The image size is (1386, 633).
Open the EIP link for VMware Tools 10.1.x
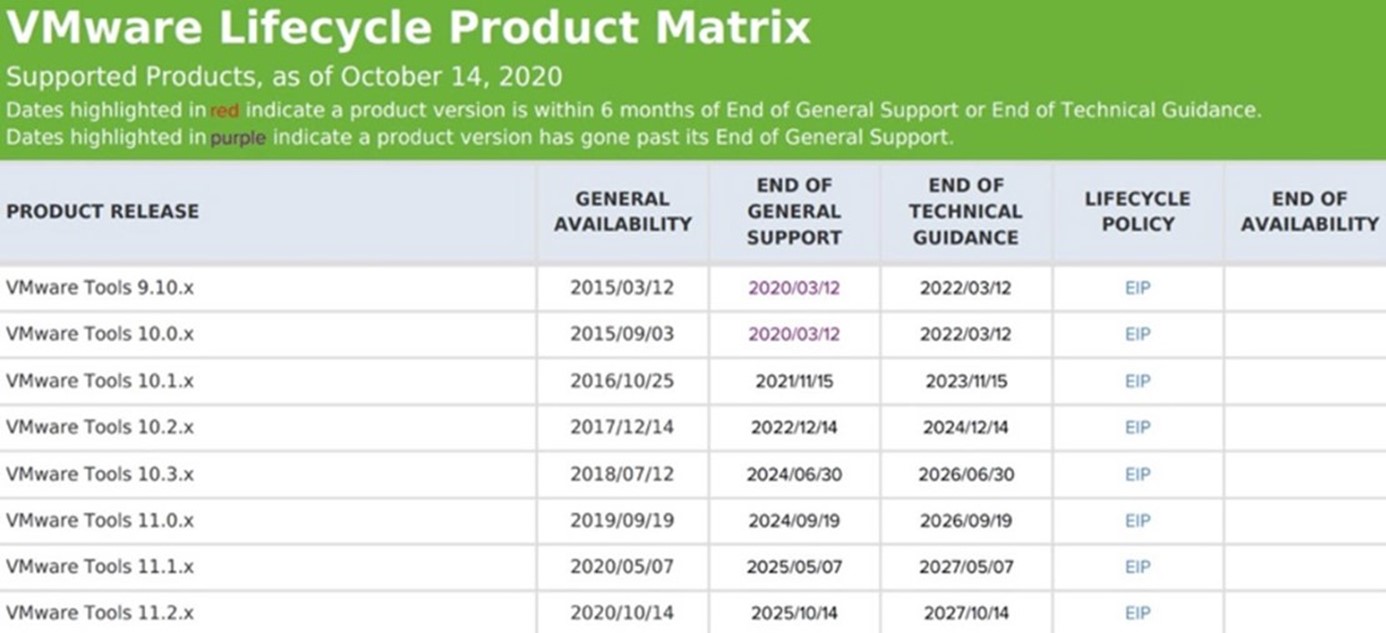pyautogui.click(x=1137, y=381)
